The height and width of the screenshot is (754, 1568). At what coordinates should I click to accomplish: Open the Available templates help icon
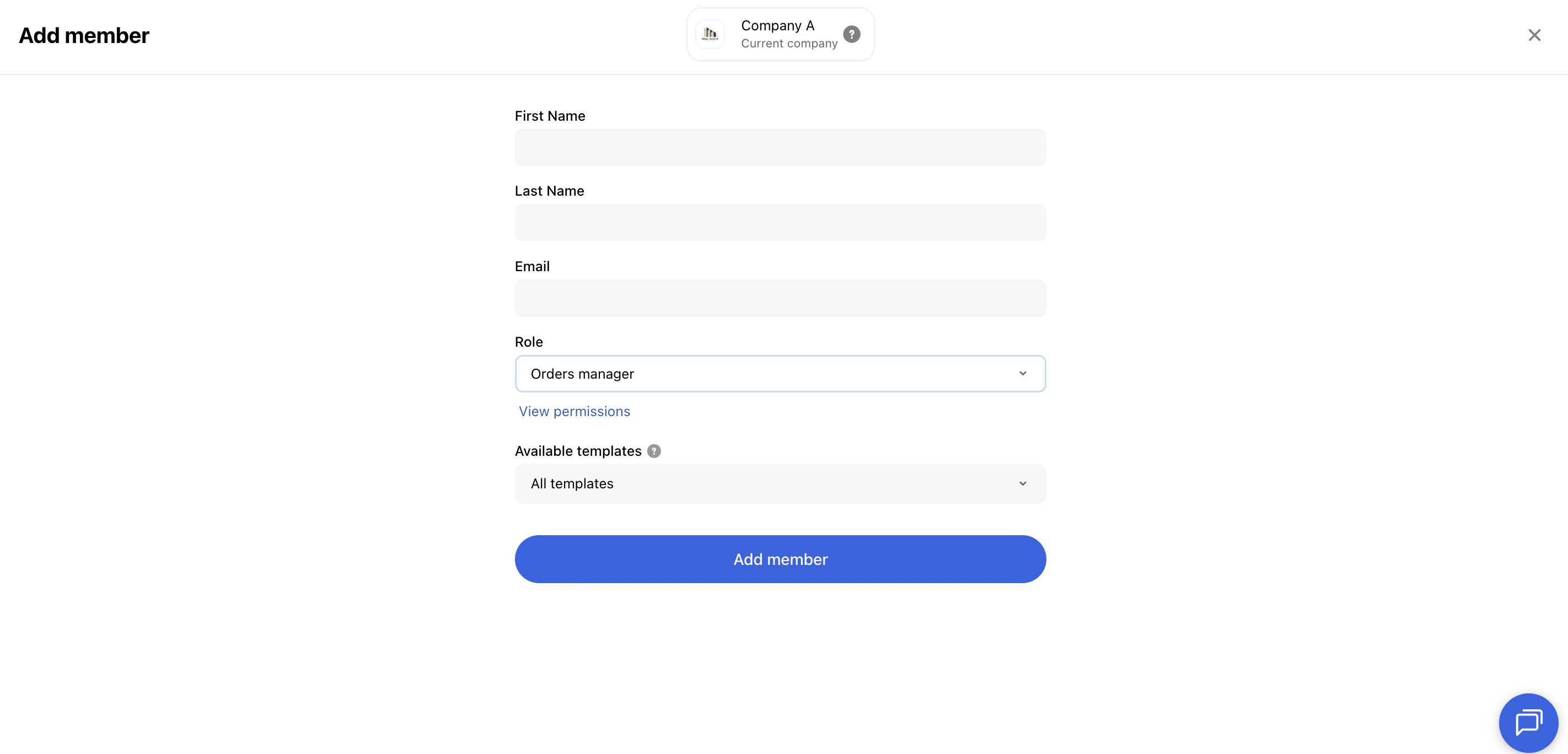[654, 451]
